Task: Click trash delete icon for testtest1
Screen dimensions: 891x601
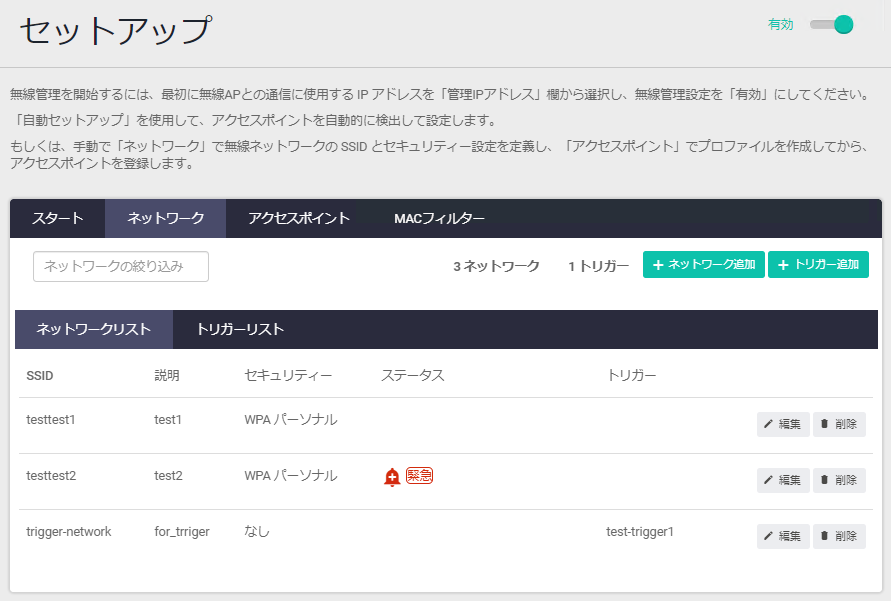Action: click(825, 424)
